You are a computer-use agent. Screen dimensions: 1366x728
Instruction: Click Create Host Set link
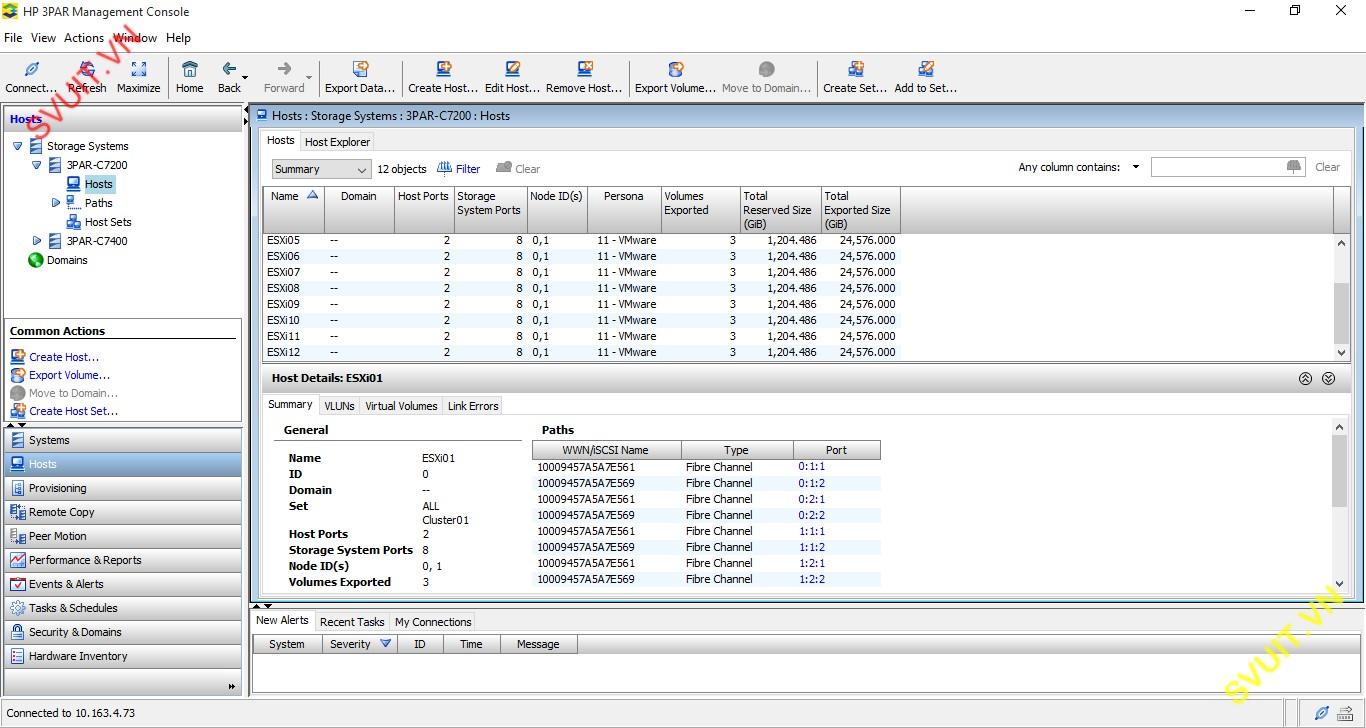73,411
